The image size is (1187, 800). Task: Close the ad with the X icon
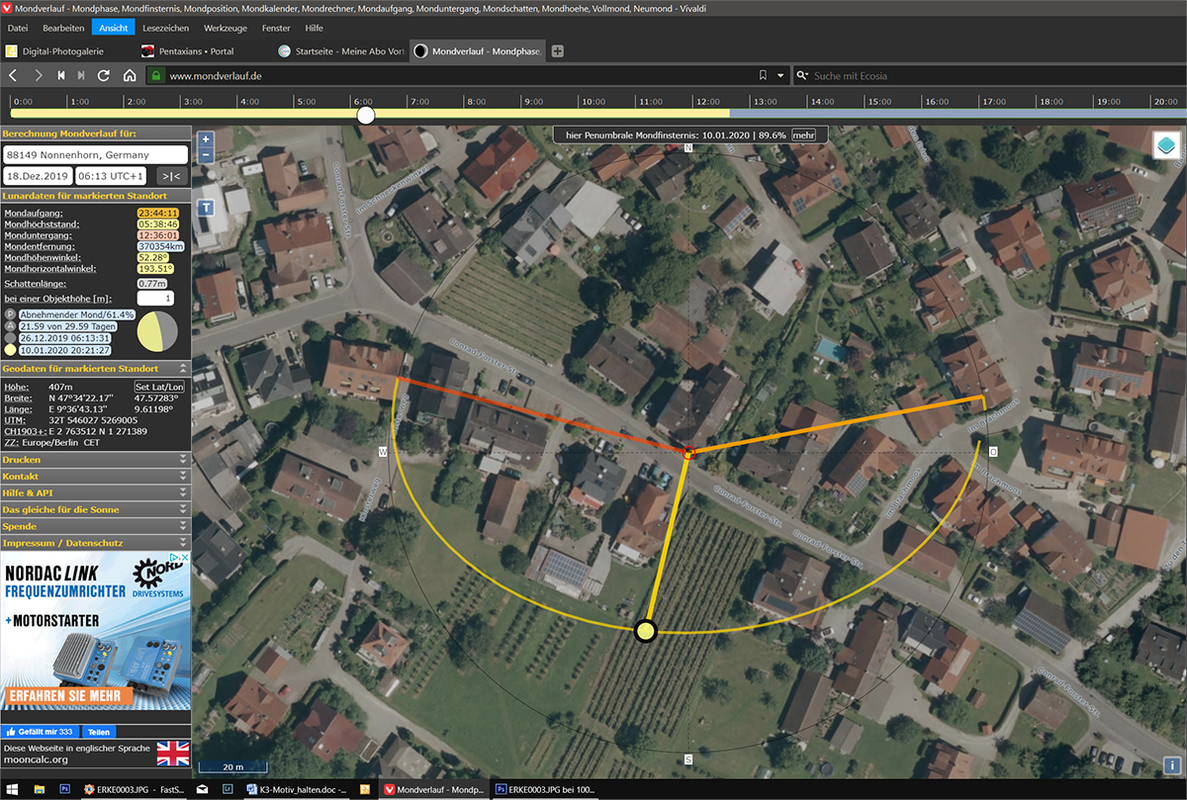pos(184,557)
